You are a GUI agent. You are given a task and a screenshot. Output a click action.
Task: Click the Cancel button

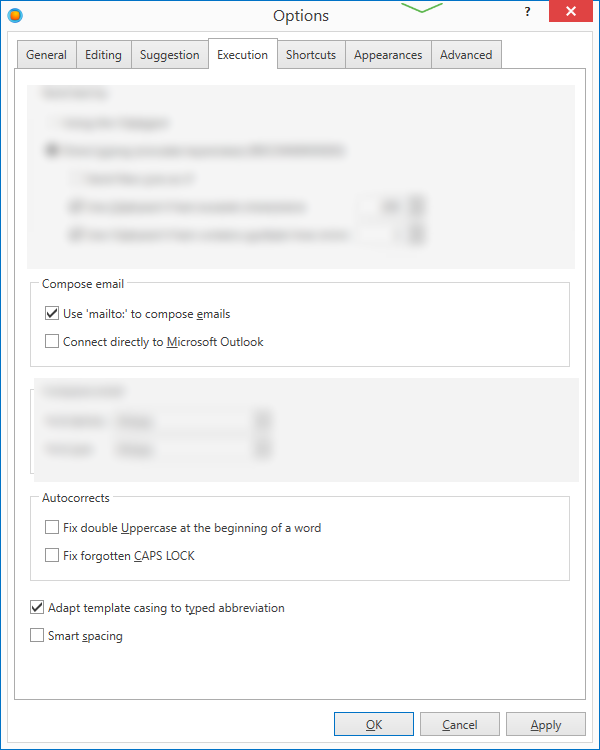click(460, 725)
